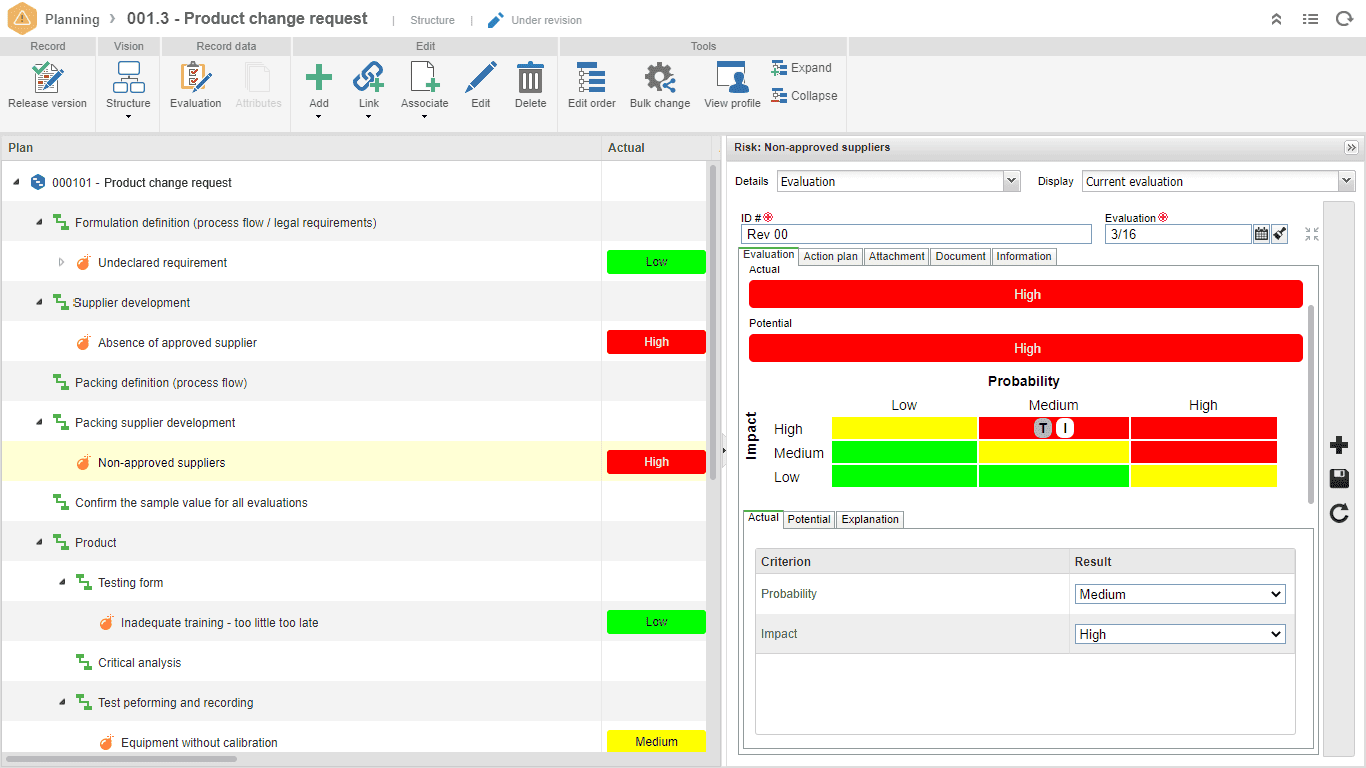Switch to the Action plan tab
The image size is (1366, 768).
click(x=830, y=257)
